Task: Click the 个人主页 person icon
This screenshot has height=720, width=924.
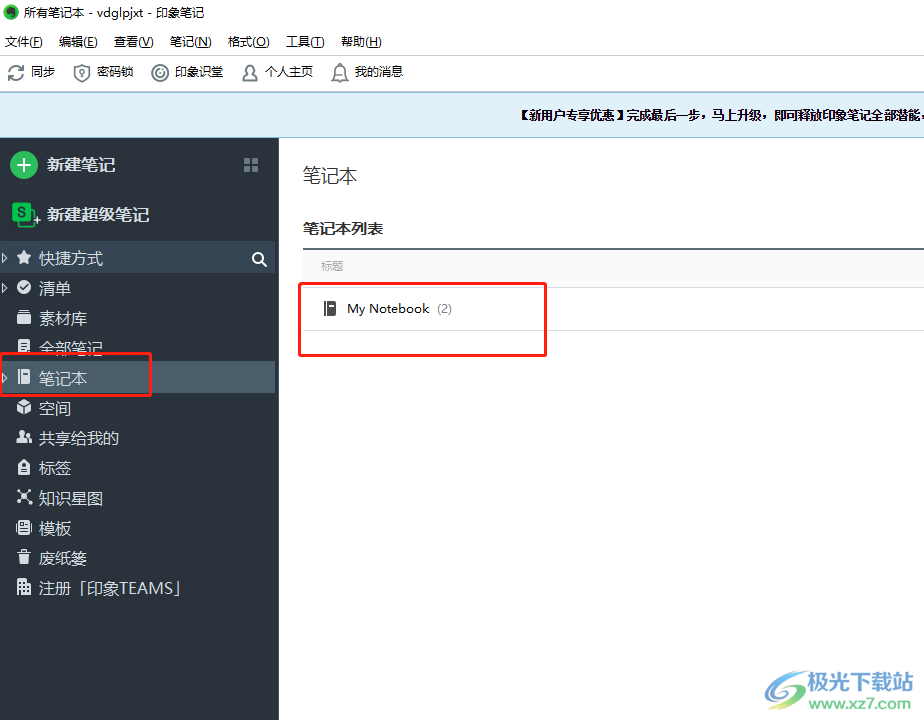Action: pyautogui.click(x=250, y=72)
